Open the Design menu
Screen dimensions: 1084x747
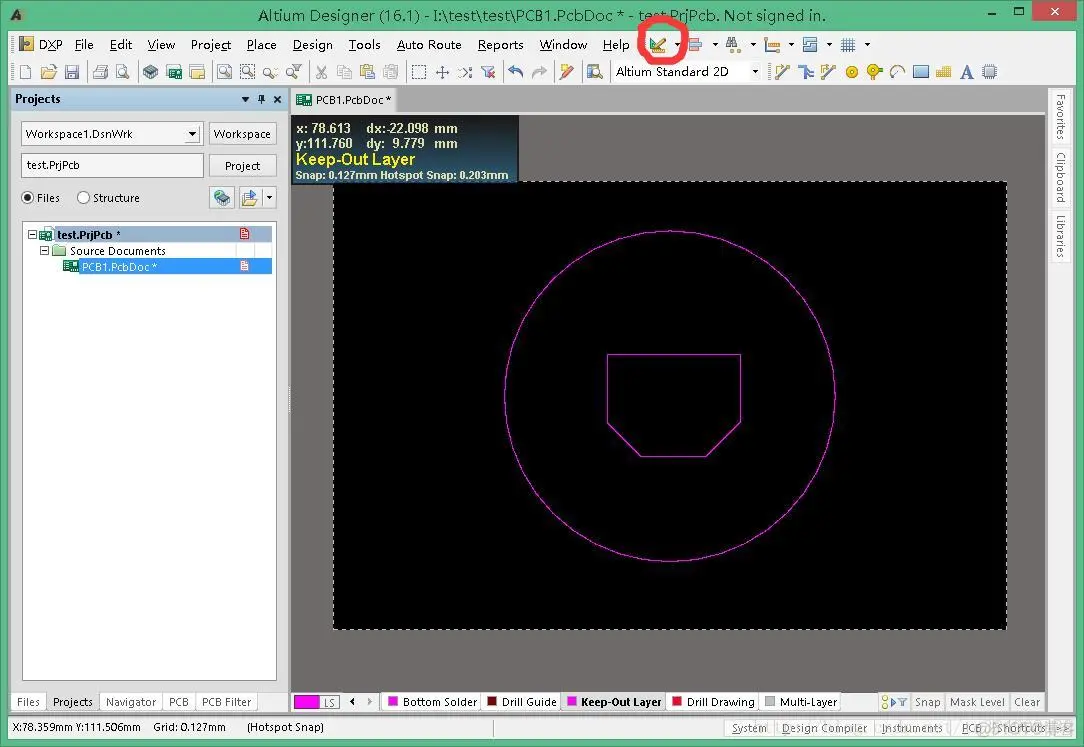tap(312, 45)
